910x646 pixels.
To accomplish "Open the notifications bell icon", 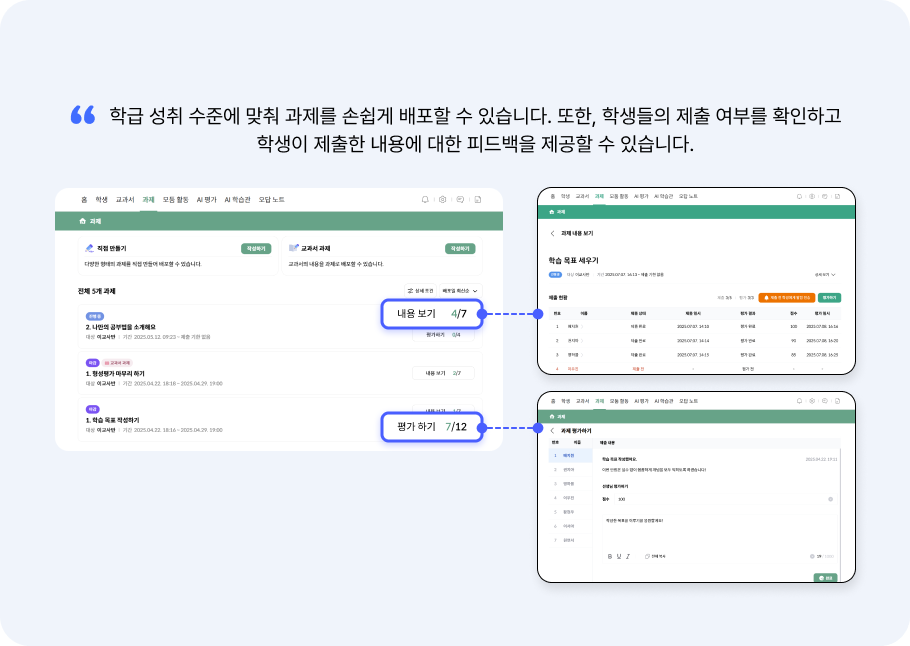I will tap(426, 200).
